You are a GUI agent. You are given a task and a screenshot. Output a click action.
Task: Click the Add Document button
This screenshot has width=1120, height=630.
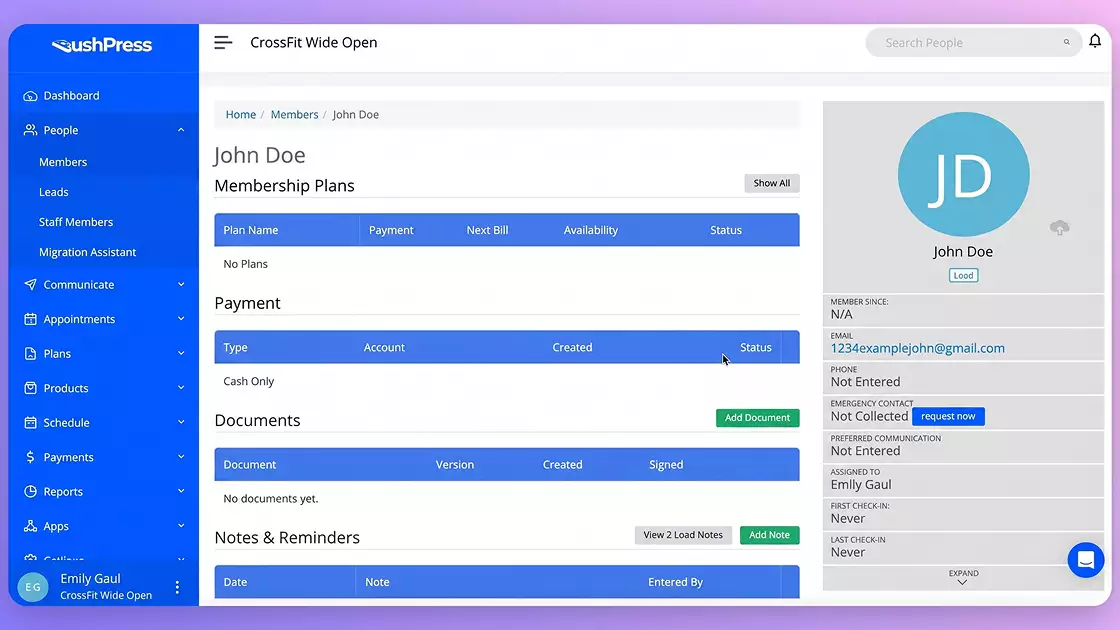click(757, 418)
